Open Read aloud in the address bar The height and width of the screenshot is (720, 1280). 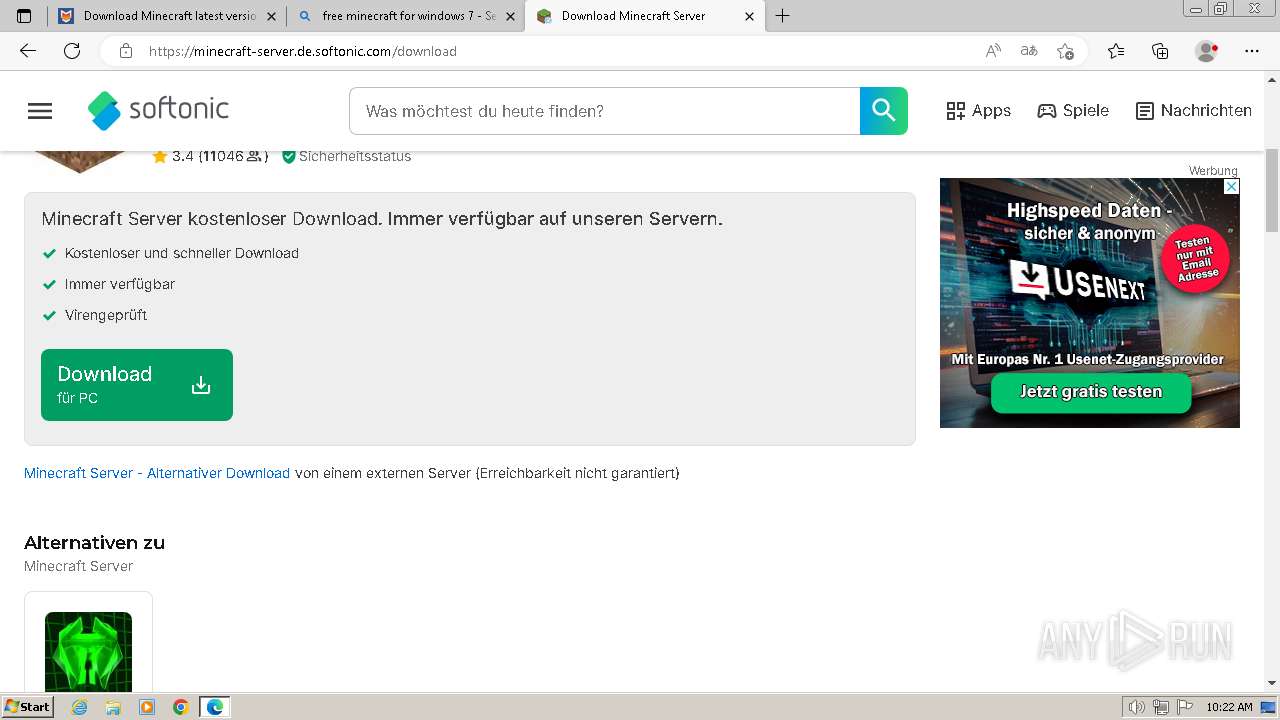(x=993, y=51)
